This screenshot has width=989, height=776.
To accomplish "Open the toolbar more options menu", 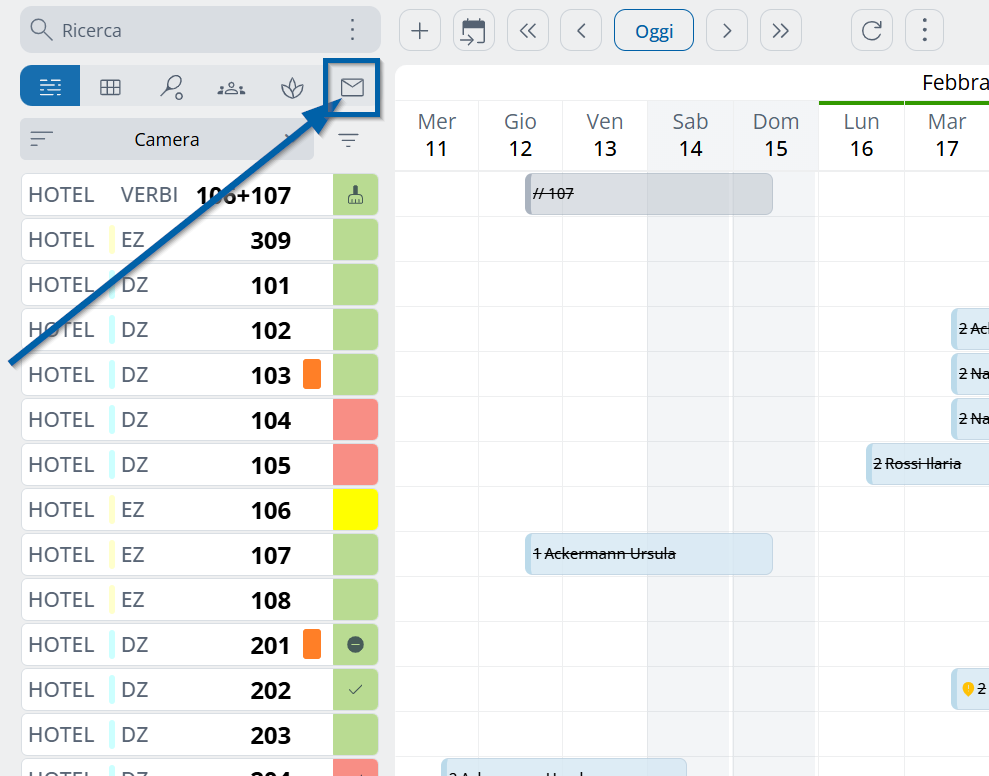I will tap(924, 31).
